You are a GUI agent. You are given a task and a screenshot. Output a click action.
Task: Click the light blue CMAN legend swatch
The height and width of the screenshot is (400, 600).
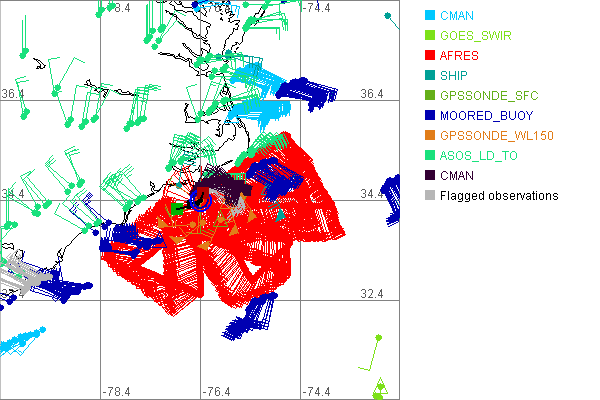tap(430, 16)
